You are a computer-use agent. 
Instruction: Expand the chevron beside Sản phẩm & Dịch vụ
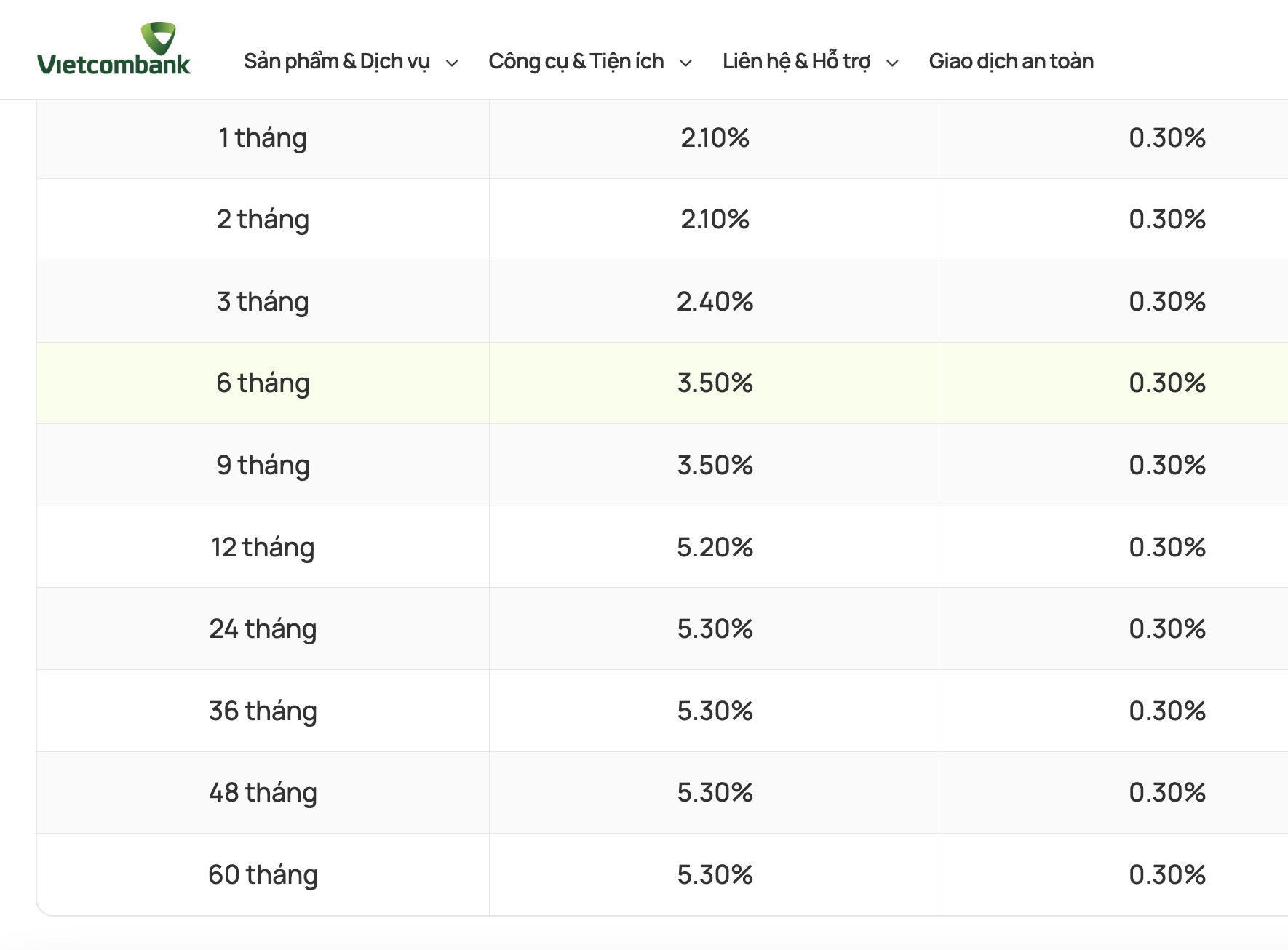pos(452,63)
